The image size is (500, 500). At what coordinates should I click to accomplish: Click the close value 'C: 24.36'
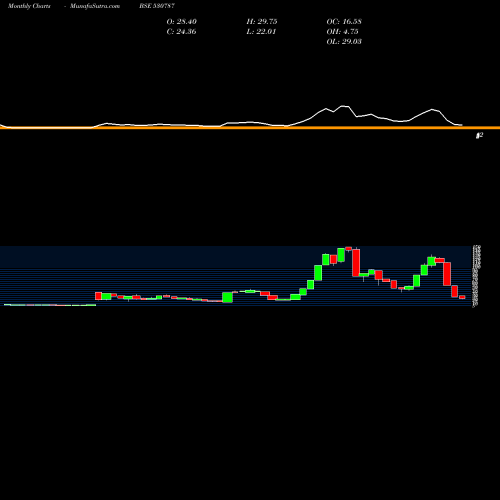(181, 32)
